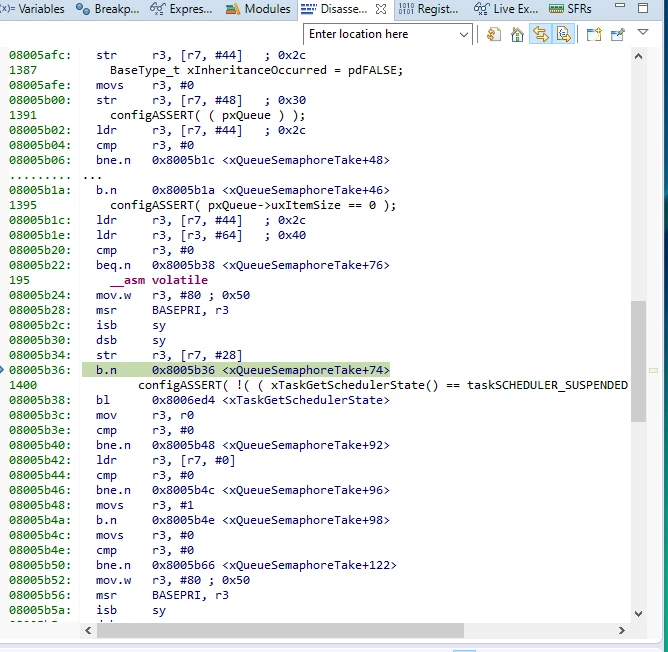Click address 08005b36 in the gutter
The width and height of the screenshot is (668, 652).
click(x=40, y=370)
